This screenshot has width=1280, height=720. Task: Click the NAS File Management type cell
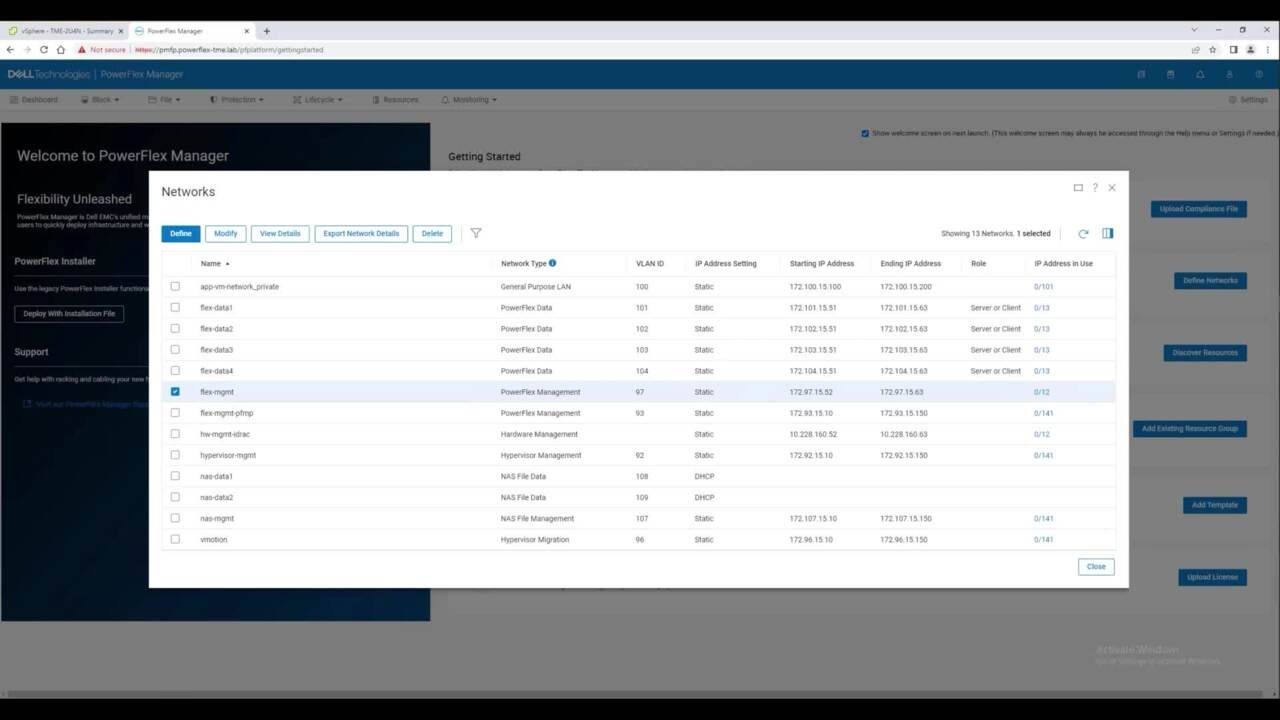[x=537, y=519]
